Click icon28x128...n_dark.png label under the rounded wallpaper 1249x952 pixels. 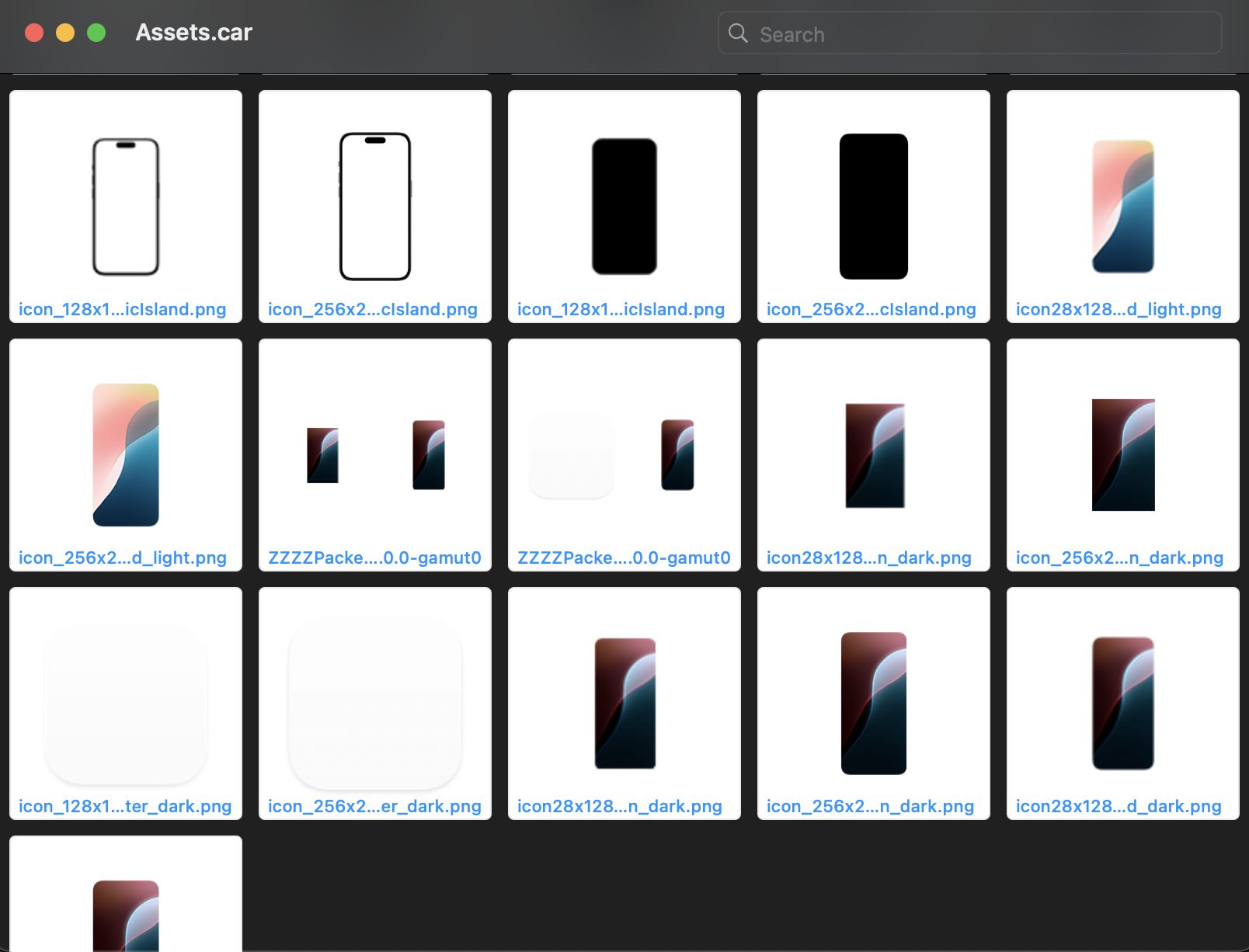(620, 806)
